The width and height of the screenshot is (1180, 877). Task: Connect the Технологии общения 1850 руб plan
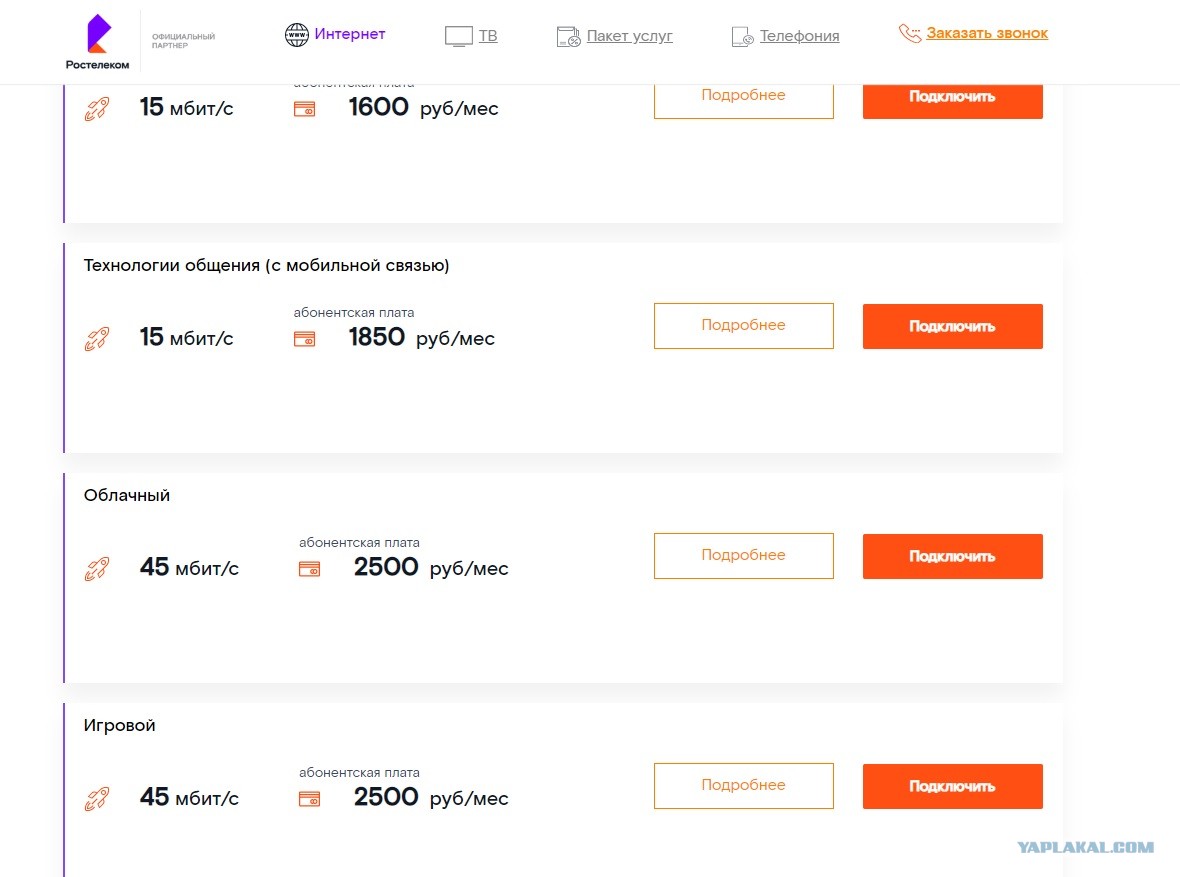coord(952,326)
